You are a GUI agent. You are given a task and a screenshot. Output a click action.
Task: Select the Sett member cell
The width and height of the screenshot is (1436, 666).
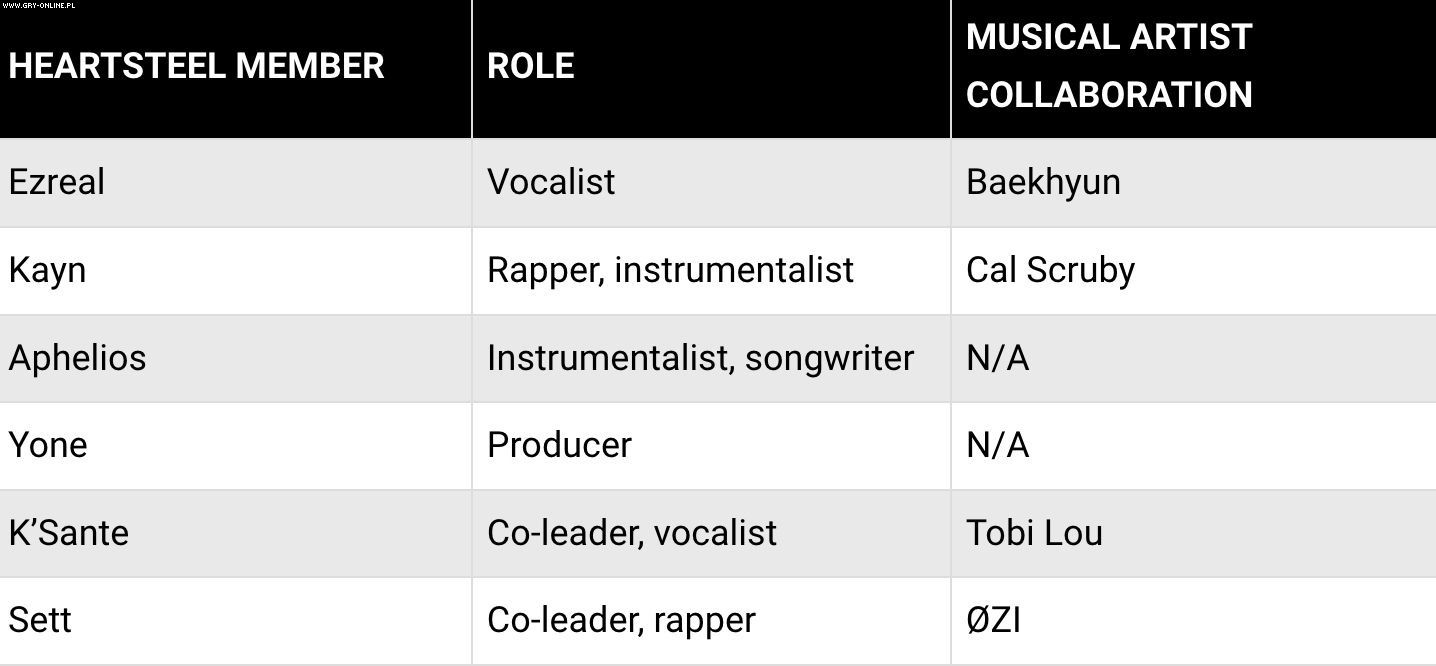click(x=40, y=620)
